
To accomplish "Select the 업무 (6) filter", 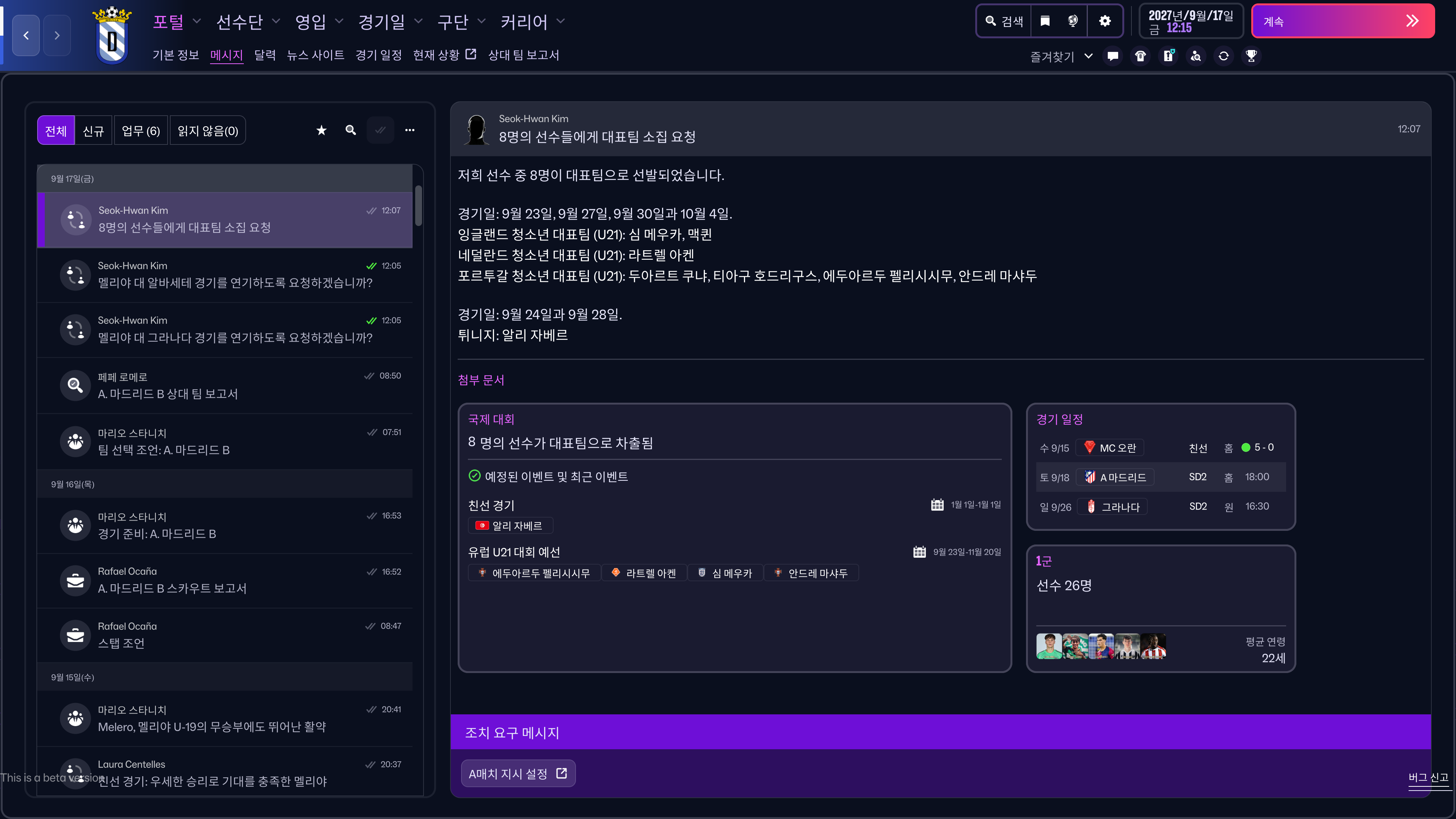I will click(141, 131).
